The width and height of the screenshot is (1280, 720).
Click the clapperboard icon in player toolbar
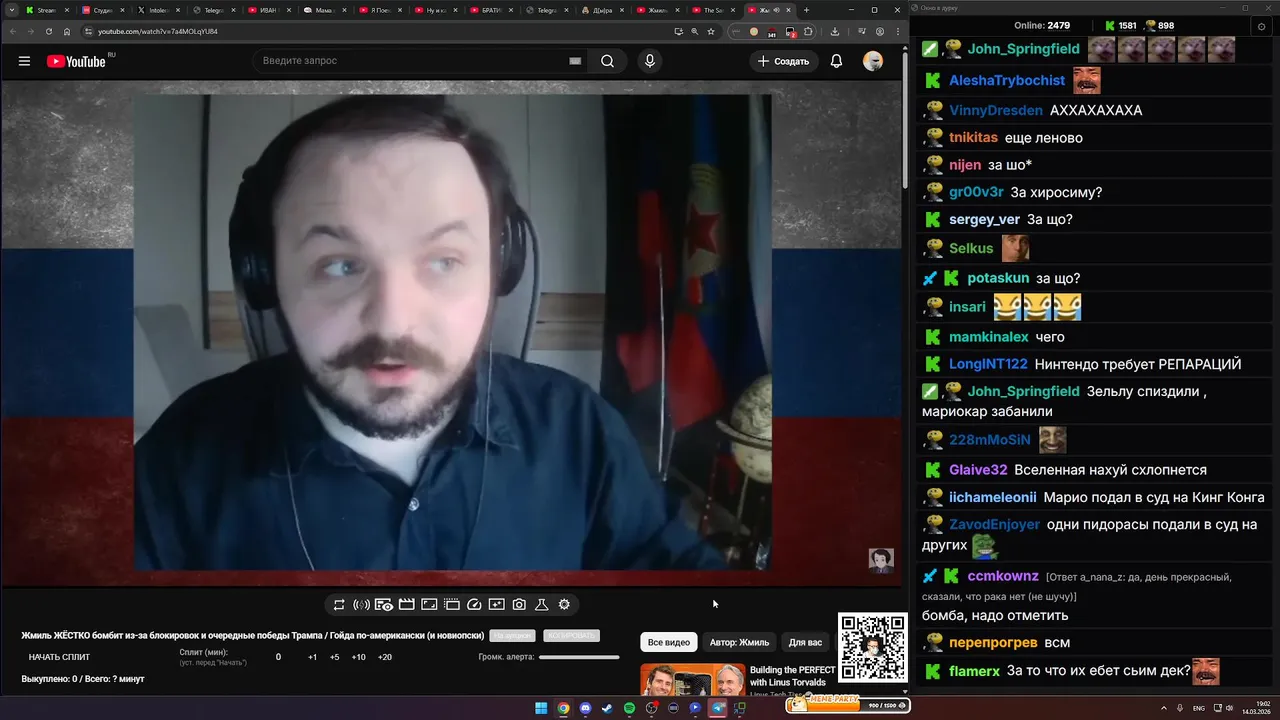click(x=407, y=604)
